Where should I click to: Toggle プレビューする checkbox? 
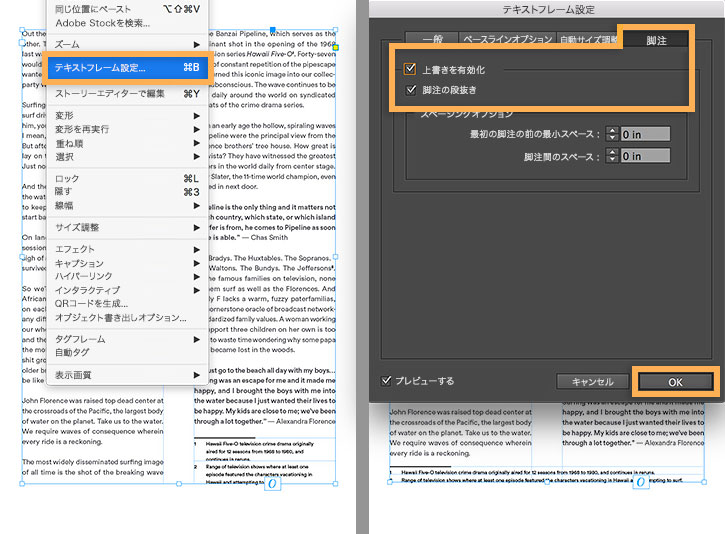(x=386, y=381)
